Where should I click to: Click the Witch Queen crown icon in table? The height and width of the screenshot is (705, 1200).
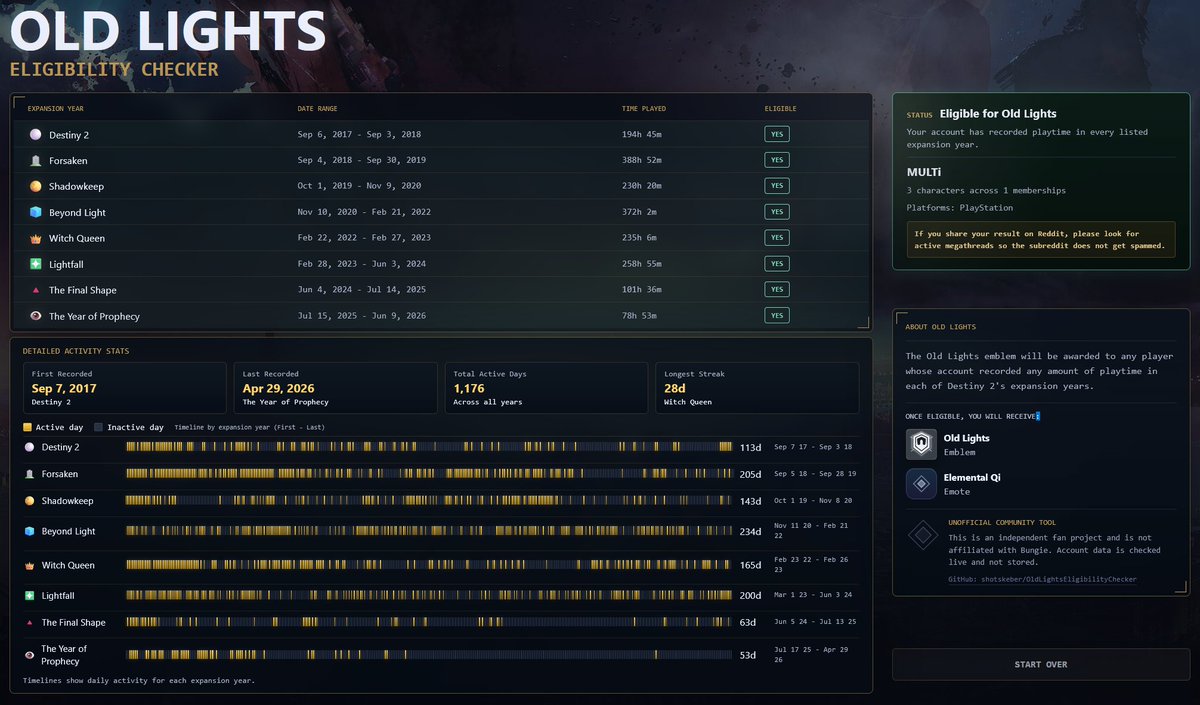pos(35,238)
